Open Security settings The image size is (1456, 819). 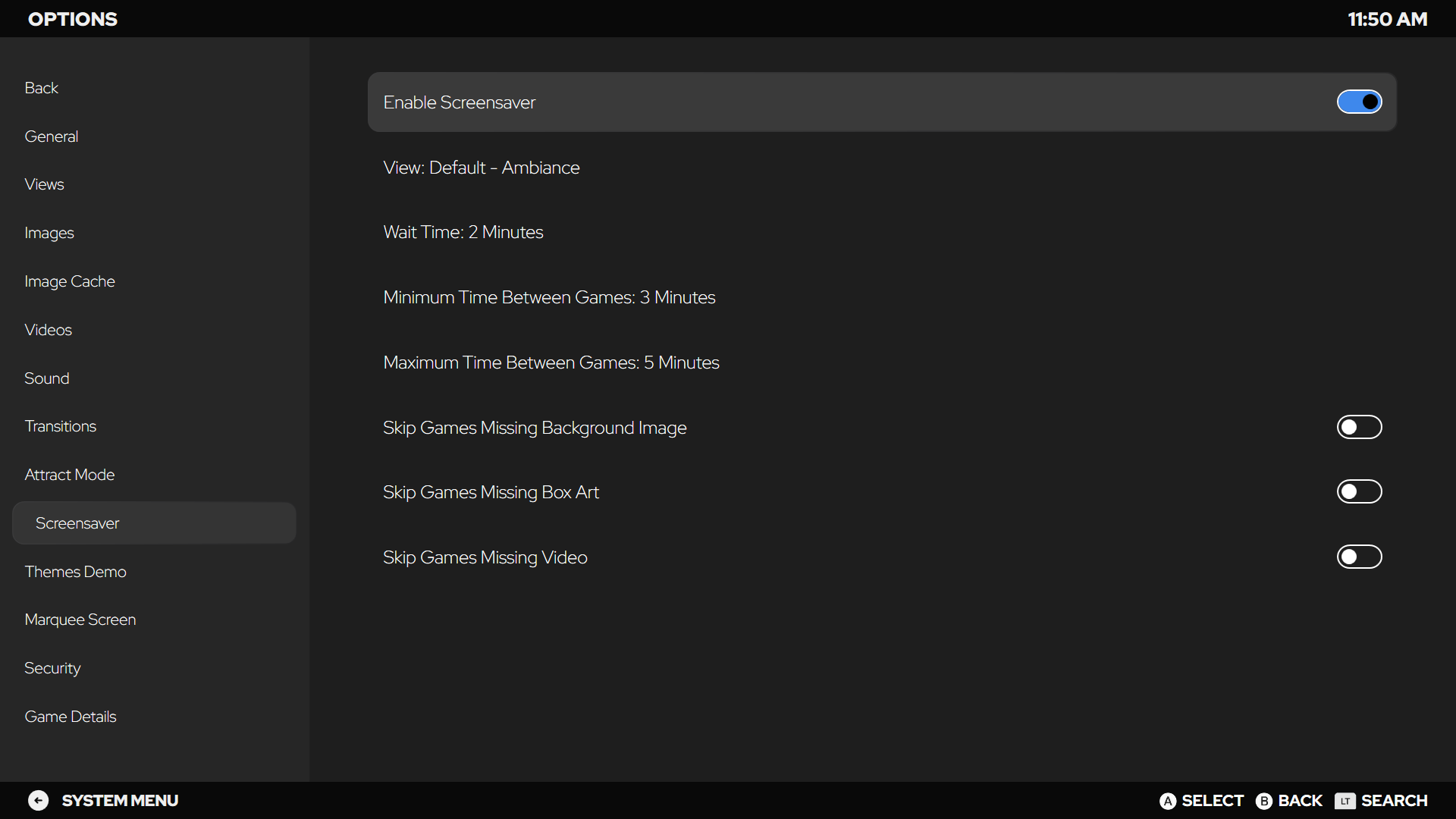click(154, 668)
